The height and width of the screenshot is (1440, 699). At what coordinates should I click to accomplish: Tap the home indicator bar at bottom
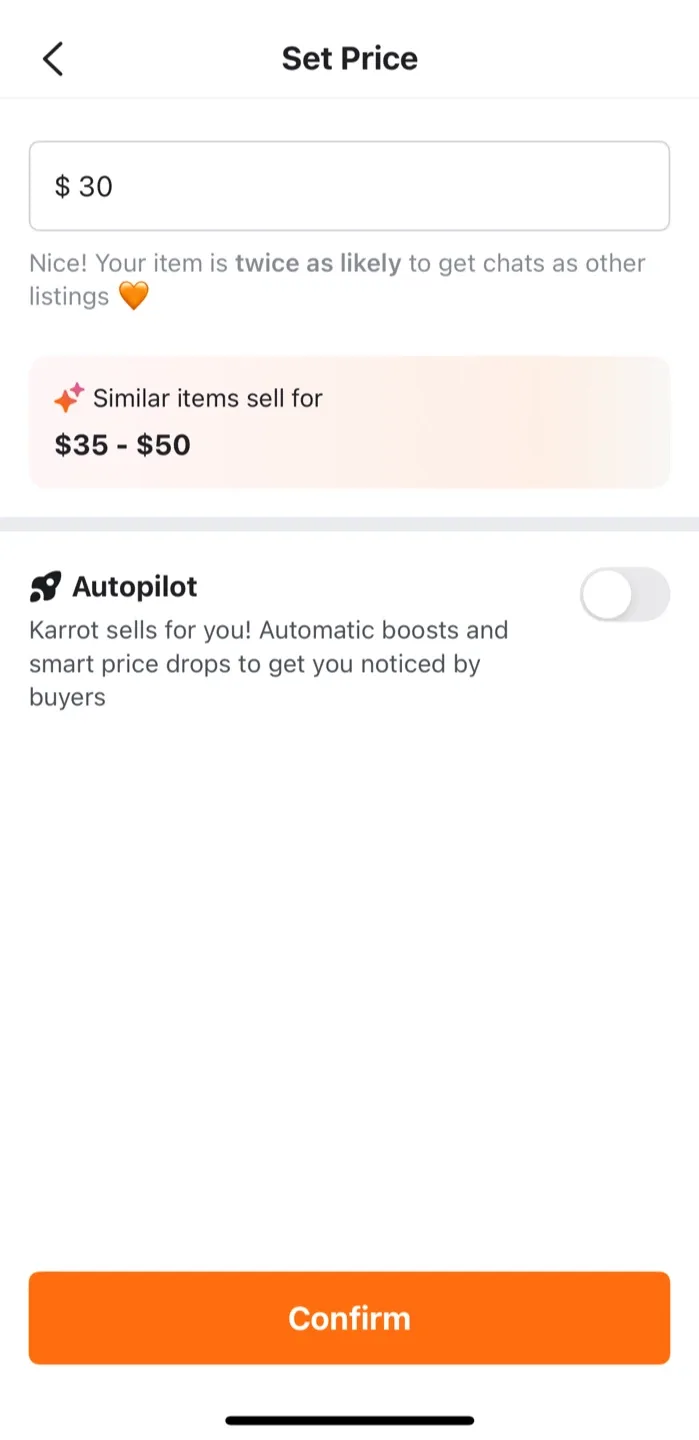[x=349, y=1420]
